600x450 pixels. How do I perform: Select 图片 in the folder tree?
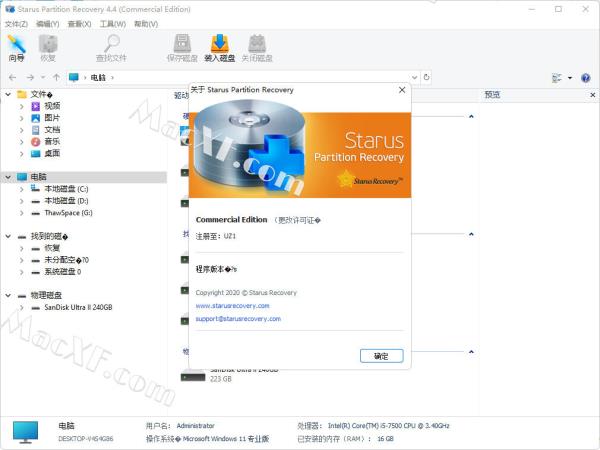pyautogui.click(x=52, y=118)
